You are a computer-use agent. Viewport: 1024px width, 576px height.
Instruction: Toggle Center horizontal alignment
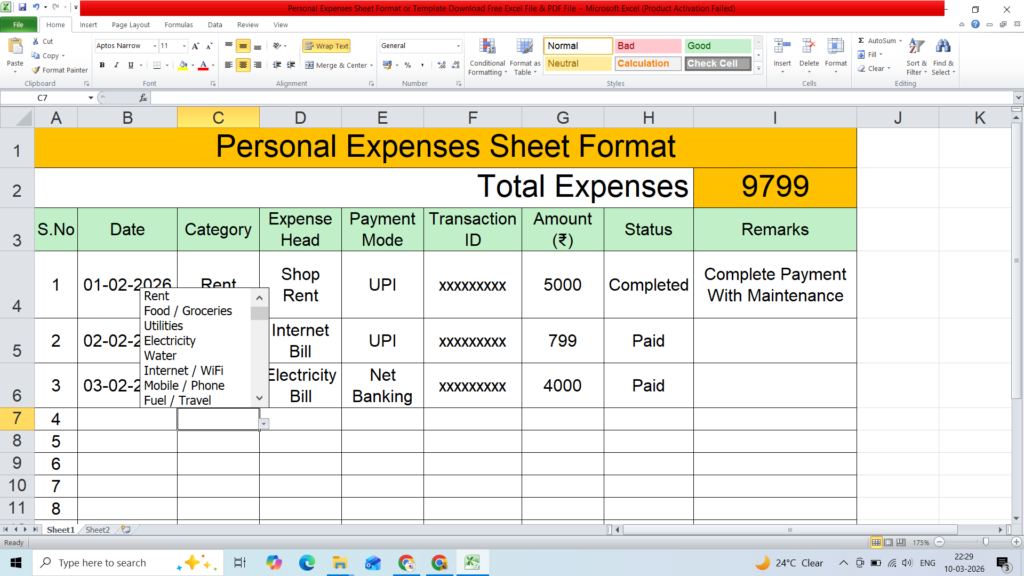(243, 65)
